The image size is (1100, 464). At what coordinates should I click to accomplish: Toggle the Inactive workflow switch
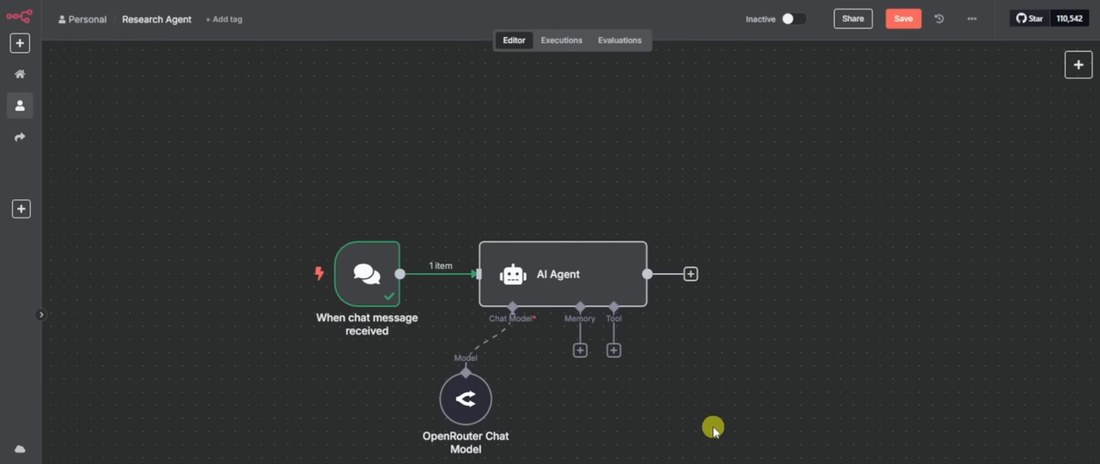click(794, 19)
